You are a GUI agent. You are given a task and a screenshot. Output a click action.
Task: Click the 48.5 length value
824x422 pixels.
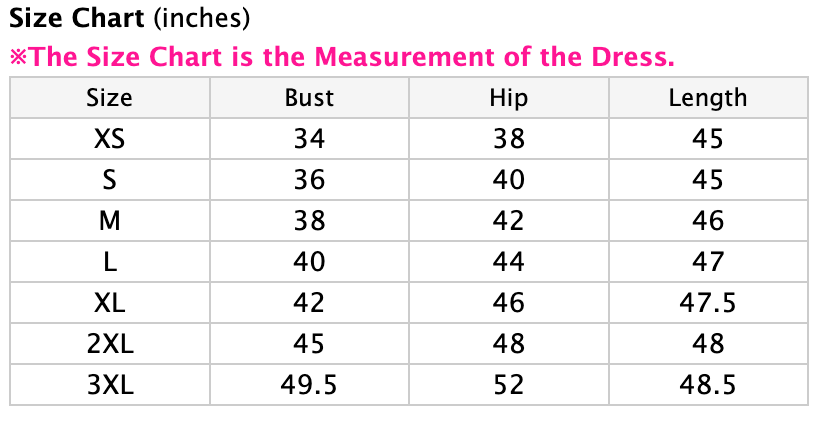(707, 385)
